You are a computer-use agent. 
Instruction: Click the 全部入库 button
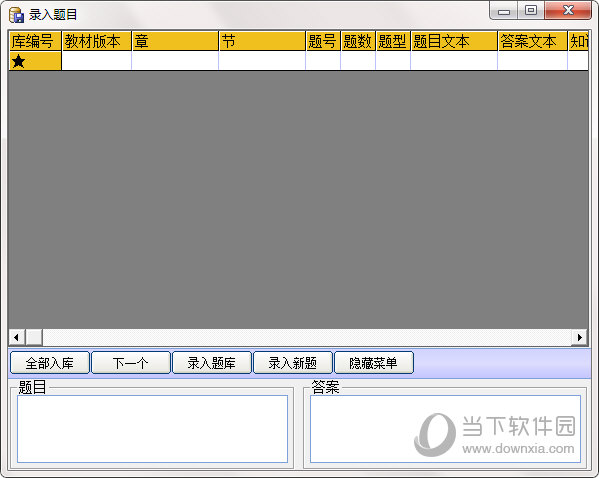[x=50, y=363]
